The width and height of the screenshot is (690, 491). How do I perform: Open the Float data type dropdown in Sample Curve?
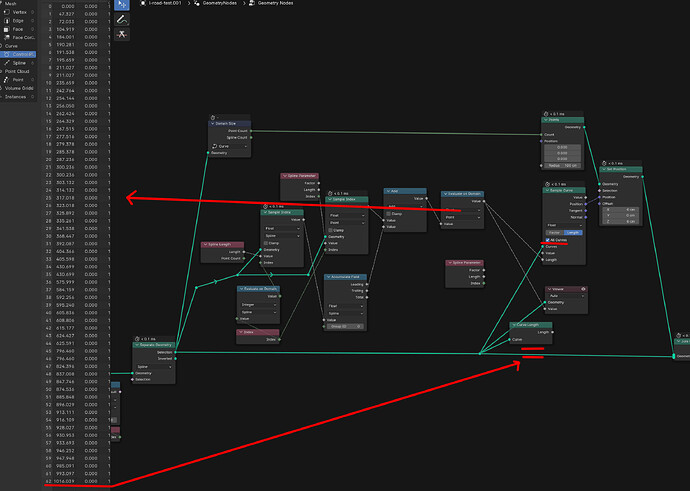pos(564,225)
